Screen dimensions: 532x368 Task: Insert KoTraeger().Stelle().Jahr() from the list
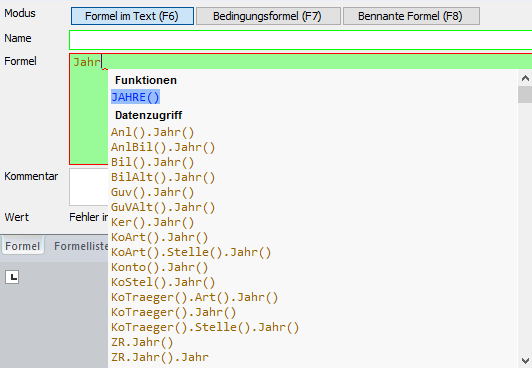click(x=205, y=327)
